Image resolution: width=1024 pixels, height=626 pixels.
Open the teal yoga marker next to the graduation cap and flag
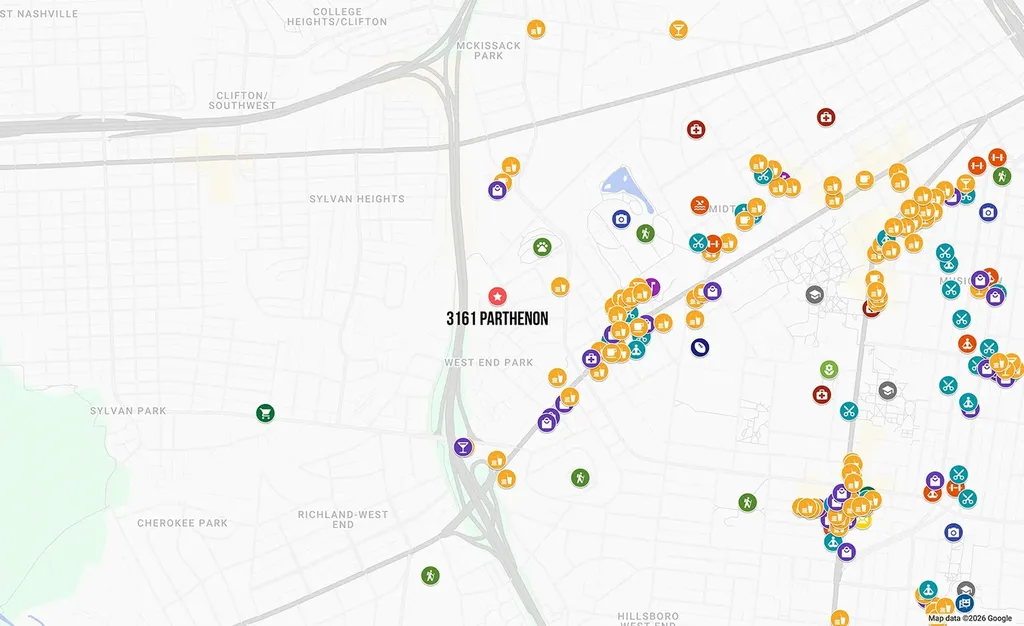pyautogui.click(x=928, y=589)
